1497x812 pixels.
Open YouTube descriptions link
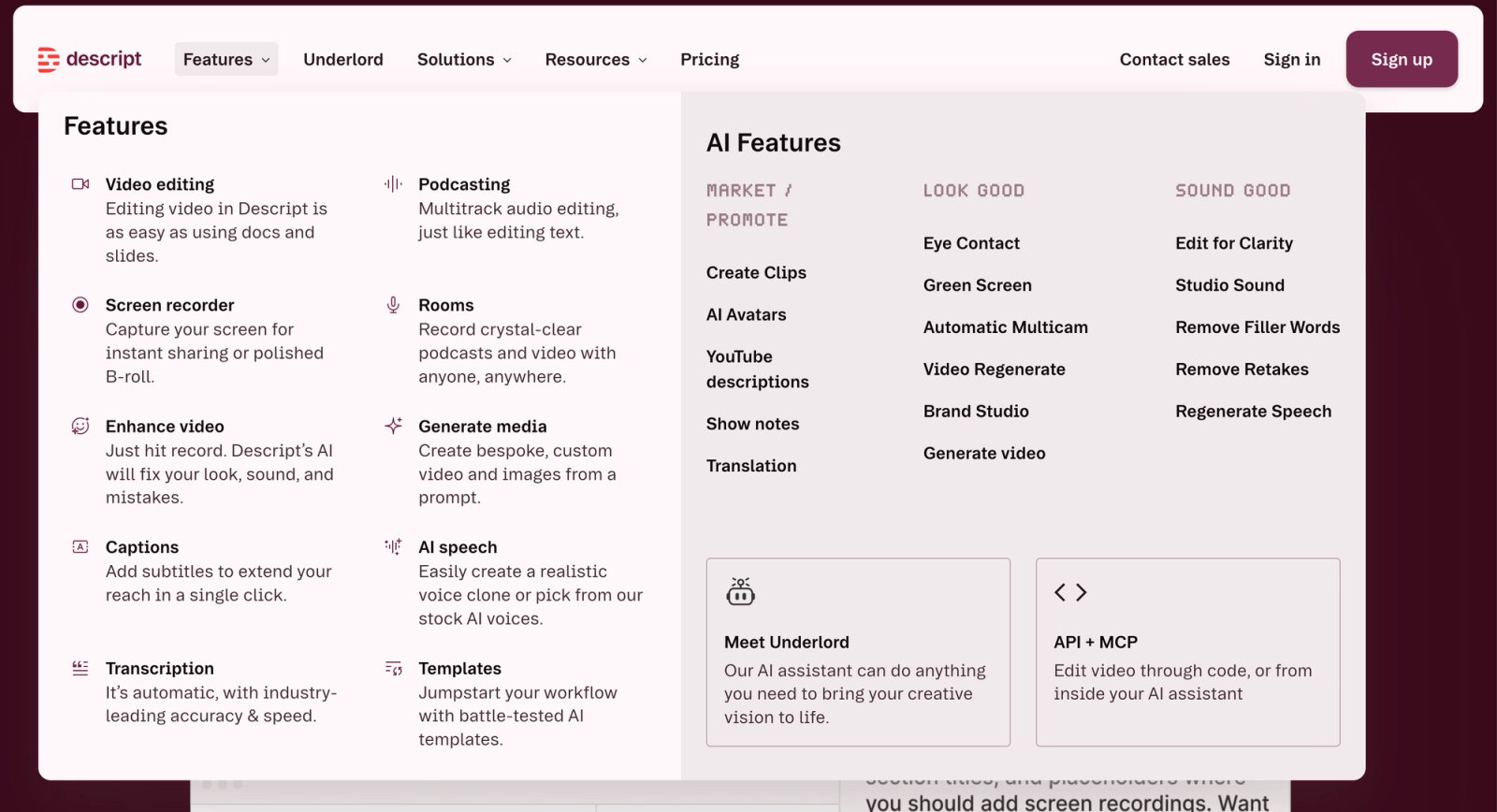click(758, 369)
